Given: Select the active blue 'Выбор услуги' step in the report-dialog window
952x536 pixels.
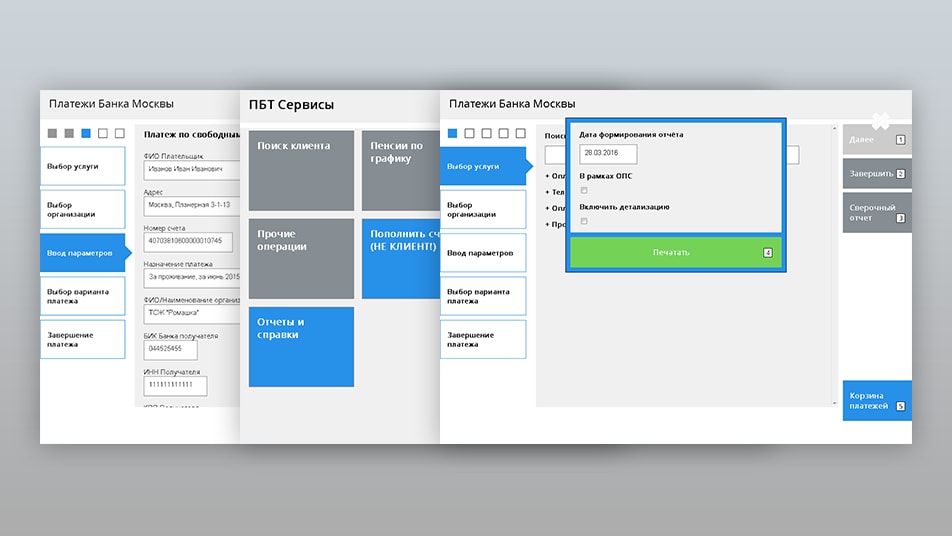Looking at the screenshot, I should coord(483,166).
